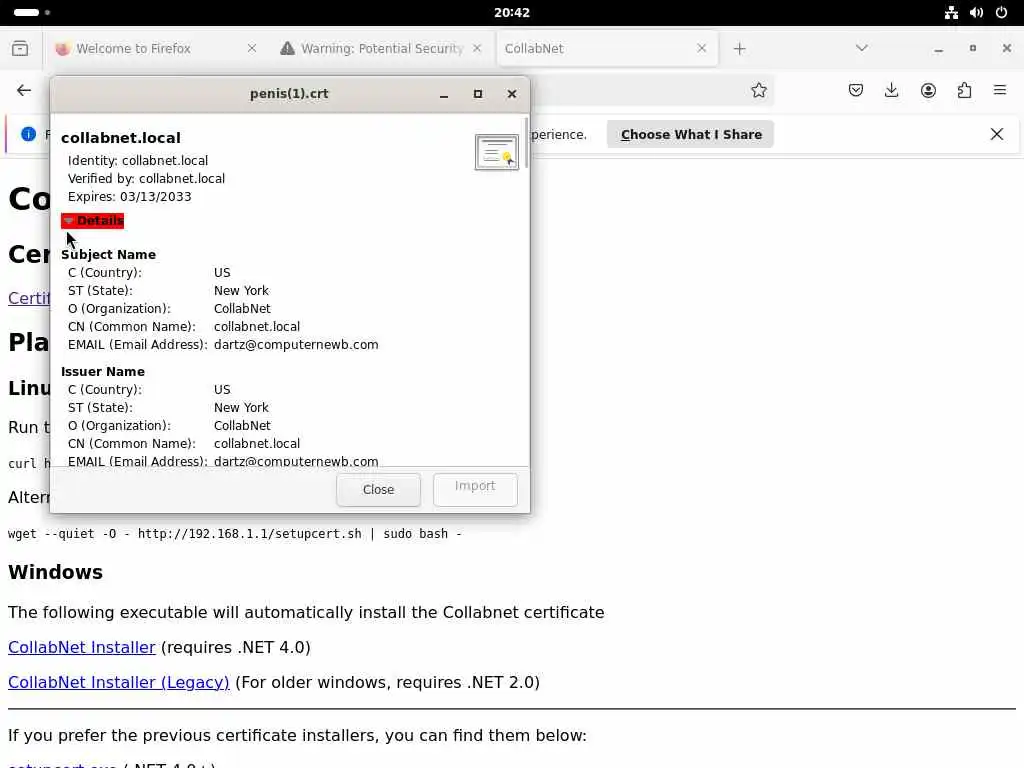Click the collabnet.local certificate heading

(x=121, y=138)
